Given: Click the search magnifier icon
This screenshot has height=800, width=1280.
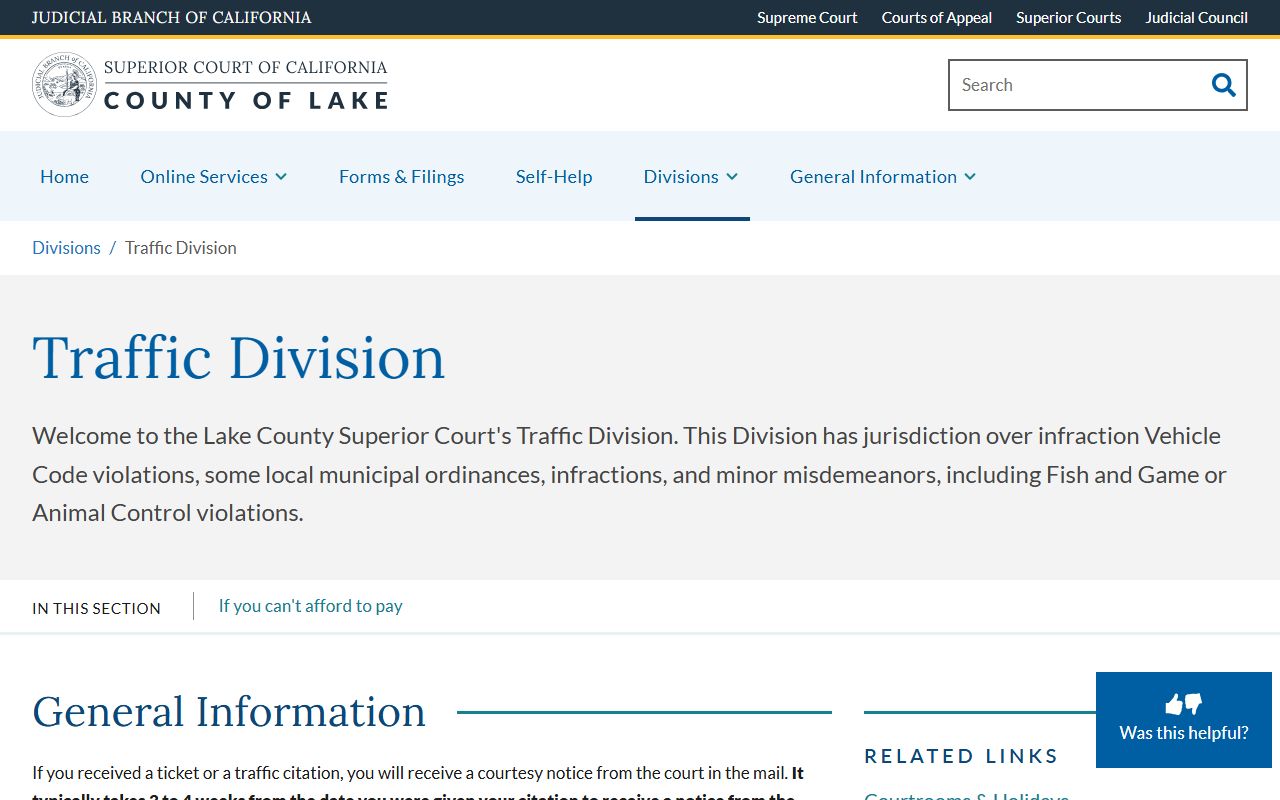Looking at the screenshot, I should pyautogui.click(x=1223, y=85).
